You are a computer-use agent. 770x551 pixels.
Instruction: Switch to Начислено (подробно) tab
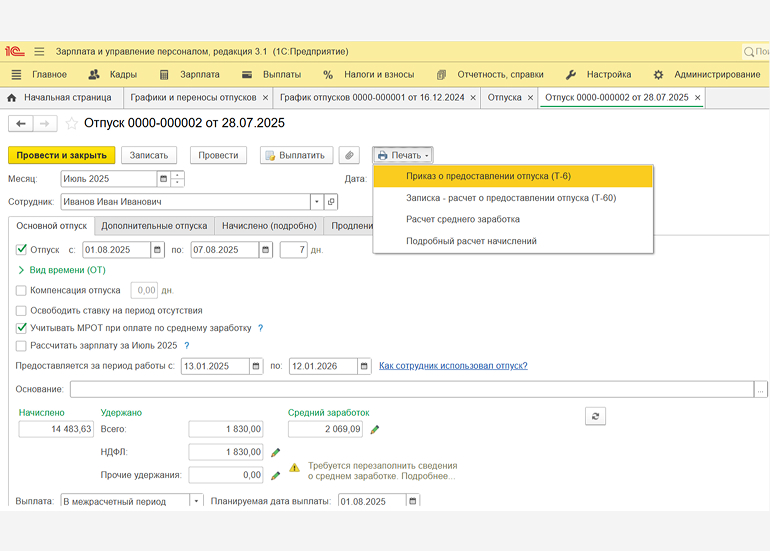click(269, 226)
